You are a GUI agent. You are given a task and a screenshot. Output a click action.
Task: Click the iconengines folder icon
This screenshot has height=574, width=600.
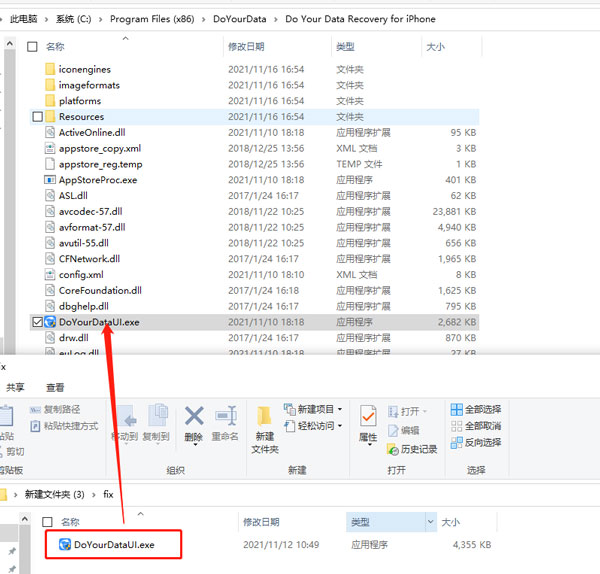50,69
